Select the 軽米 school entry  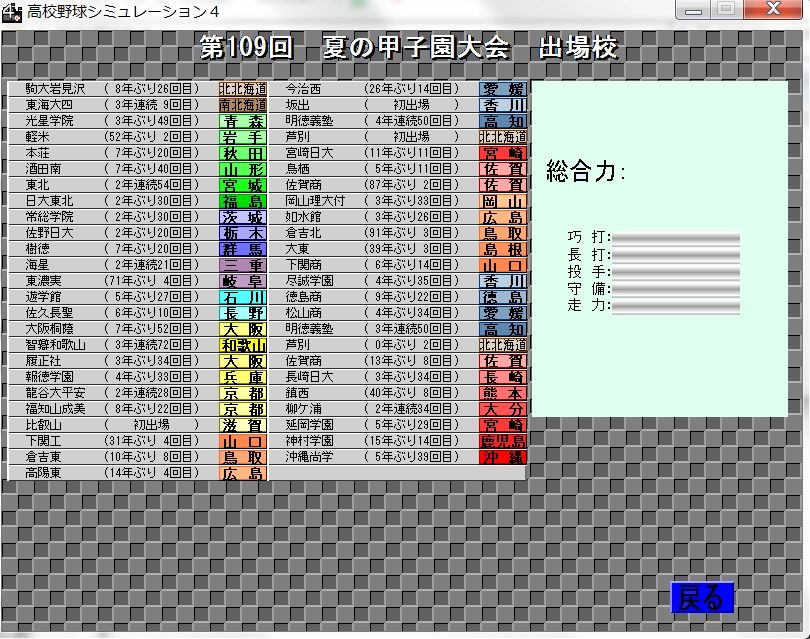[x=138, y=136]
